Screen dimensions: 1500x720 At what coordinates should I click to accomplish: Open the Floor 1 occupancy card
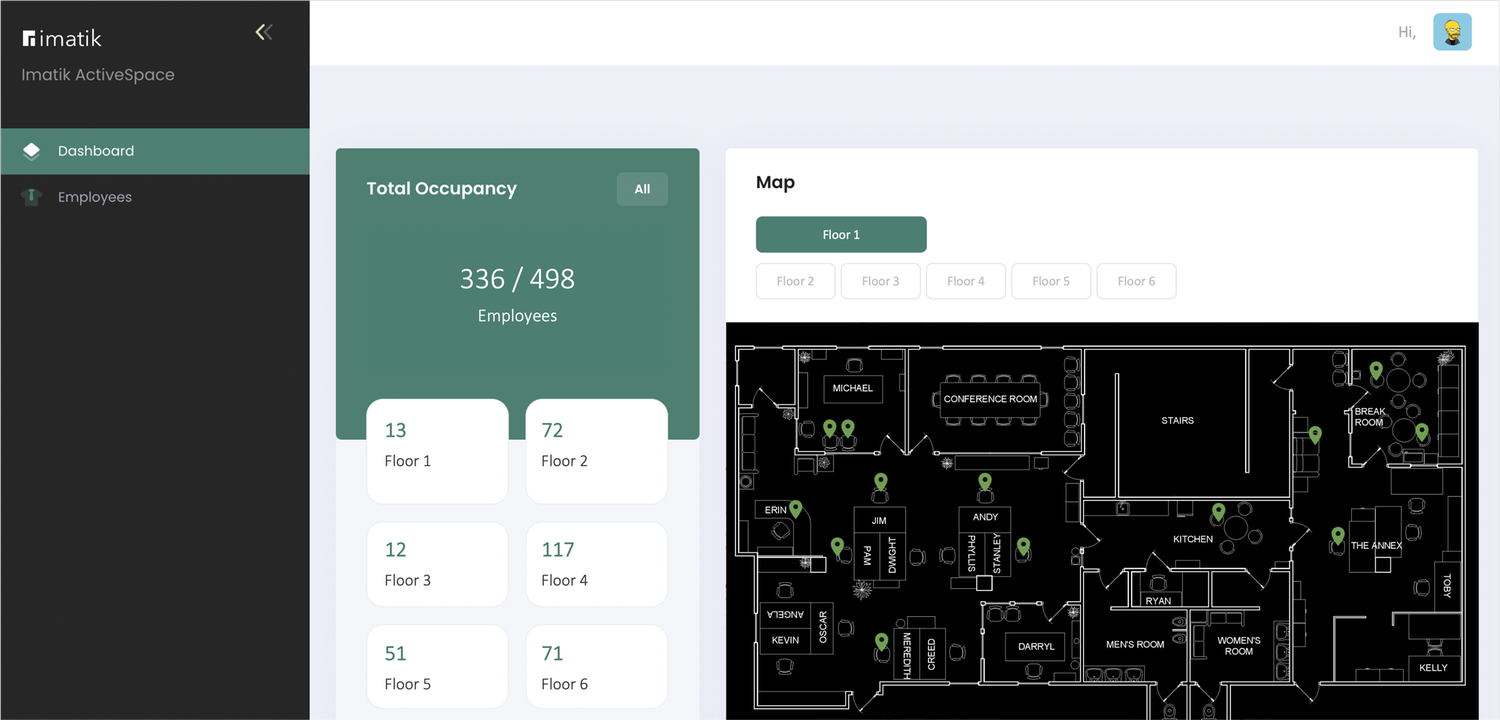pos(437,451)
